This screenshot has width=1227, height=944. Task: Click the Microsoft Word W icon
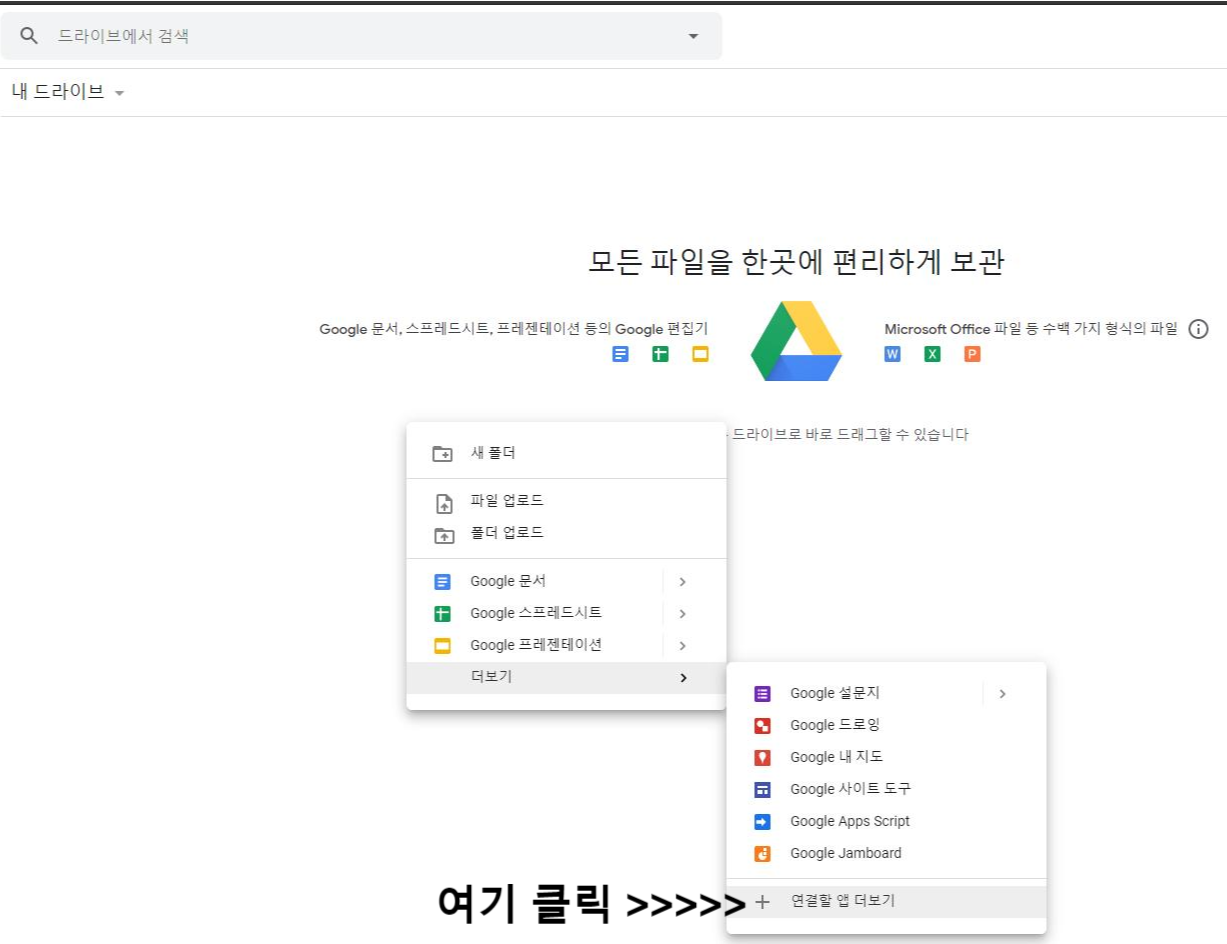coord(893,354)
